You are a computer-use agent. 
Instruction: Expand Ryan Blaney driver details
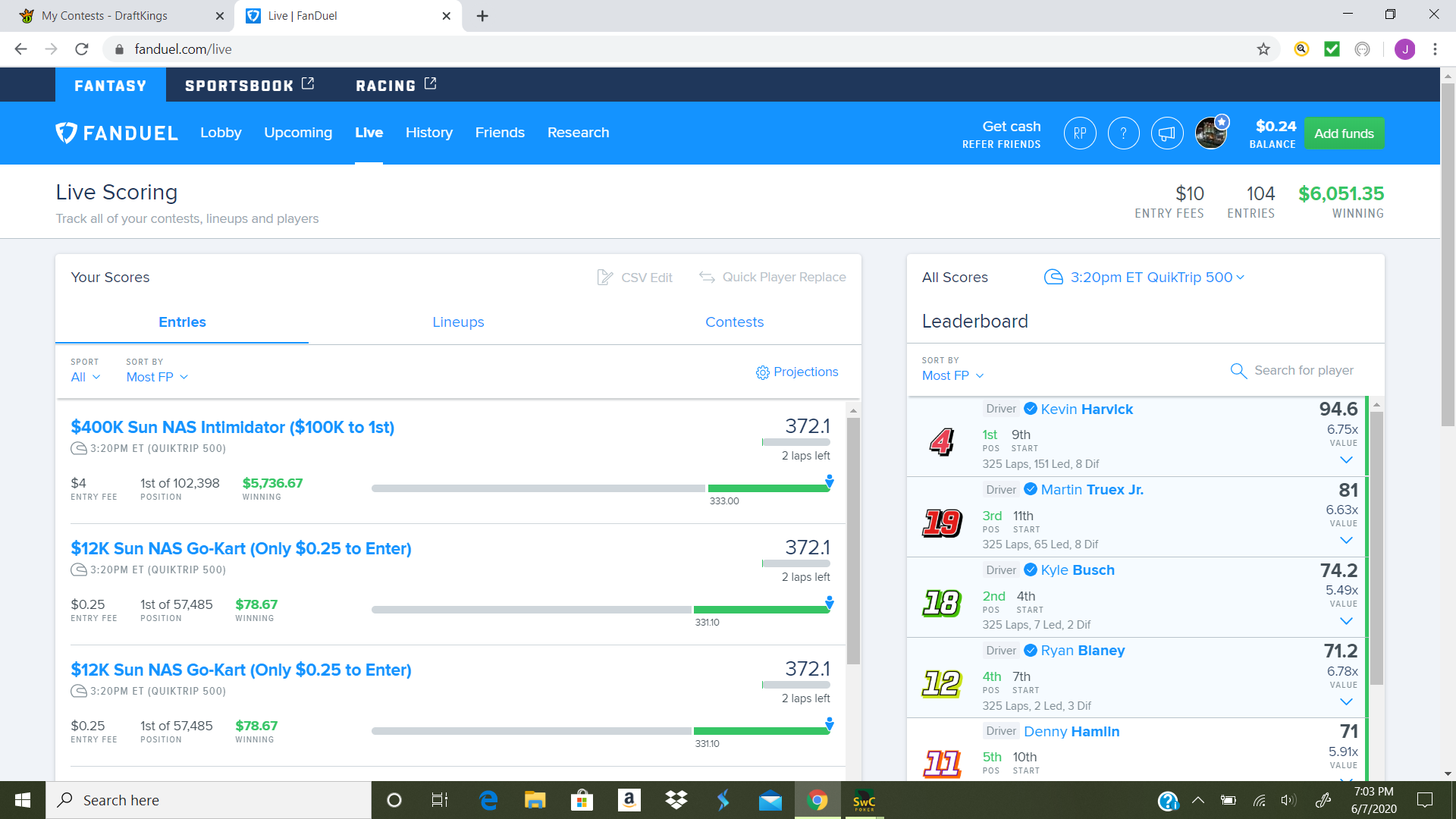pos(1346,700)
